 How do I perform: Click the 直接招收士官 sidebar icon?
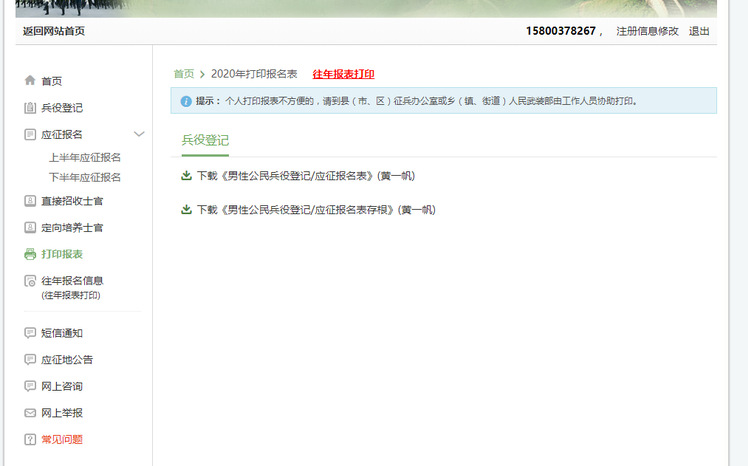30,201
